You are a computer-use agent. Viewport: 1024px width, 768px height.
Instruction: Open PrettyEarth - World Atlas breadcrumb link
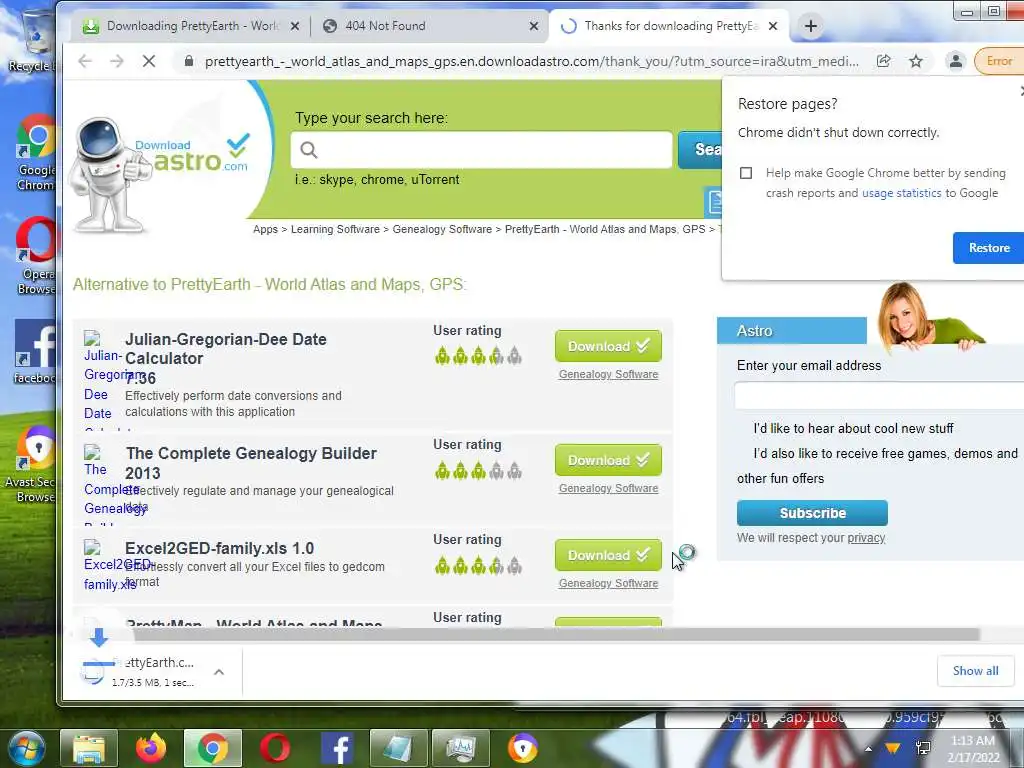605,229
